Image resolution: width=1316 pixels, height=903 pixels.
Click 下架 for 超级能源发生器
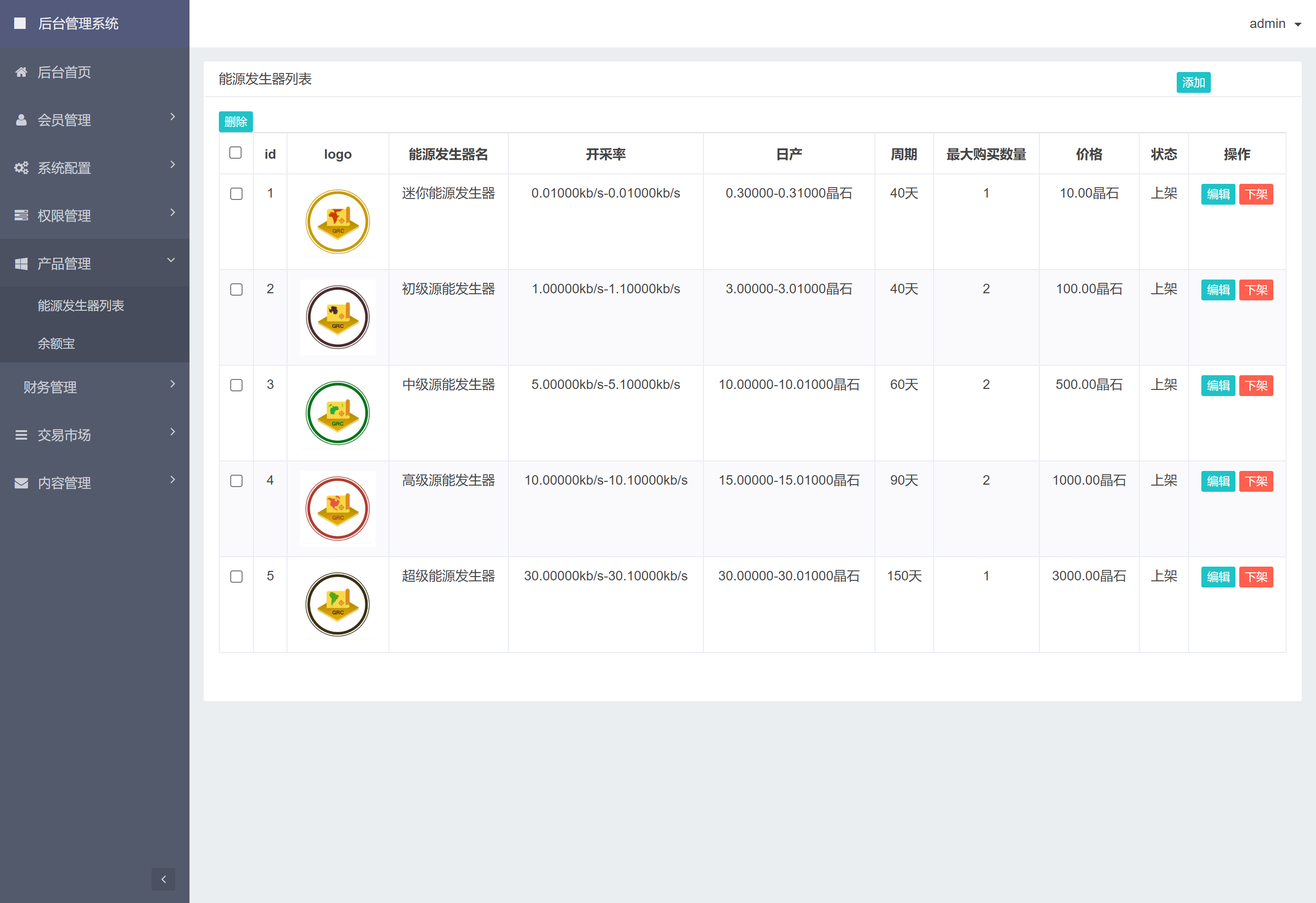point(1256,577)
